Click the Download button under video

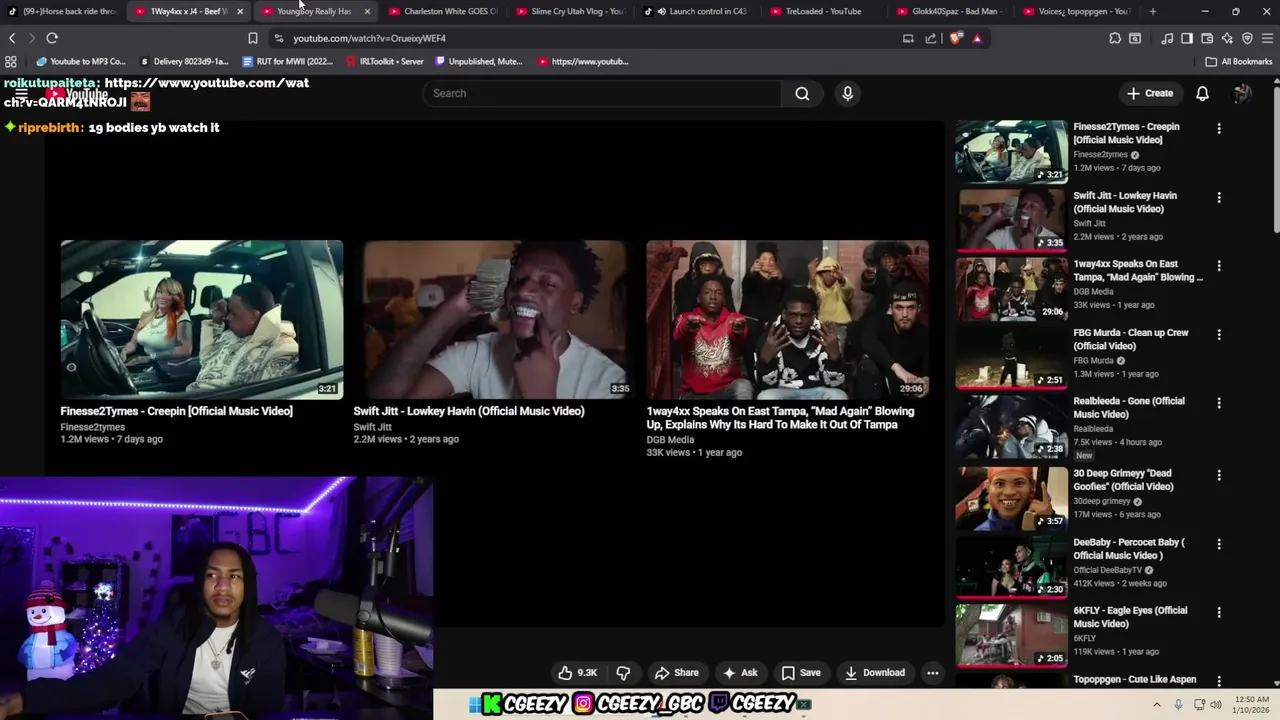875,673
